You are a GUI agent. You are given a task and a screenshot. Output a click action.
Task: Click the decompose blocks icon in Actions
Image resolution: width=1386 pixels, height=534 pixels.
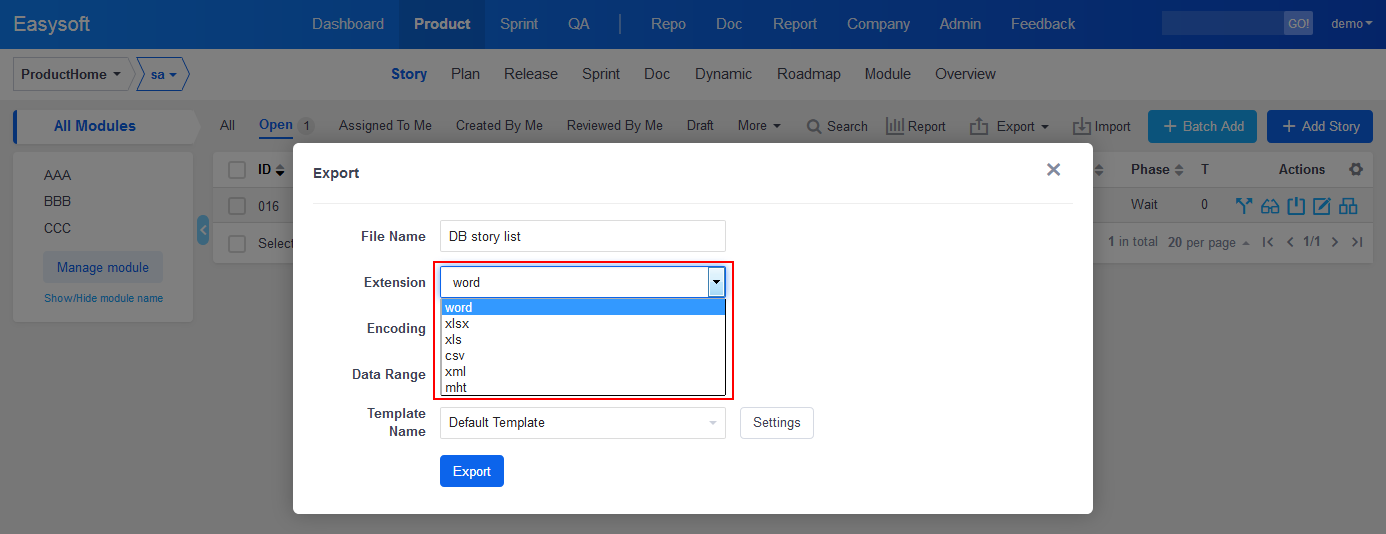(x=1348, y=206)
